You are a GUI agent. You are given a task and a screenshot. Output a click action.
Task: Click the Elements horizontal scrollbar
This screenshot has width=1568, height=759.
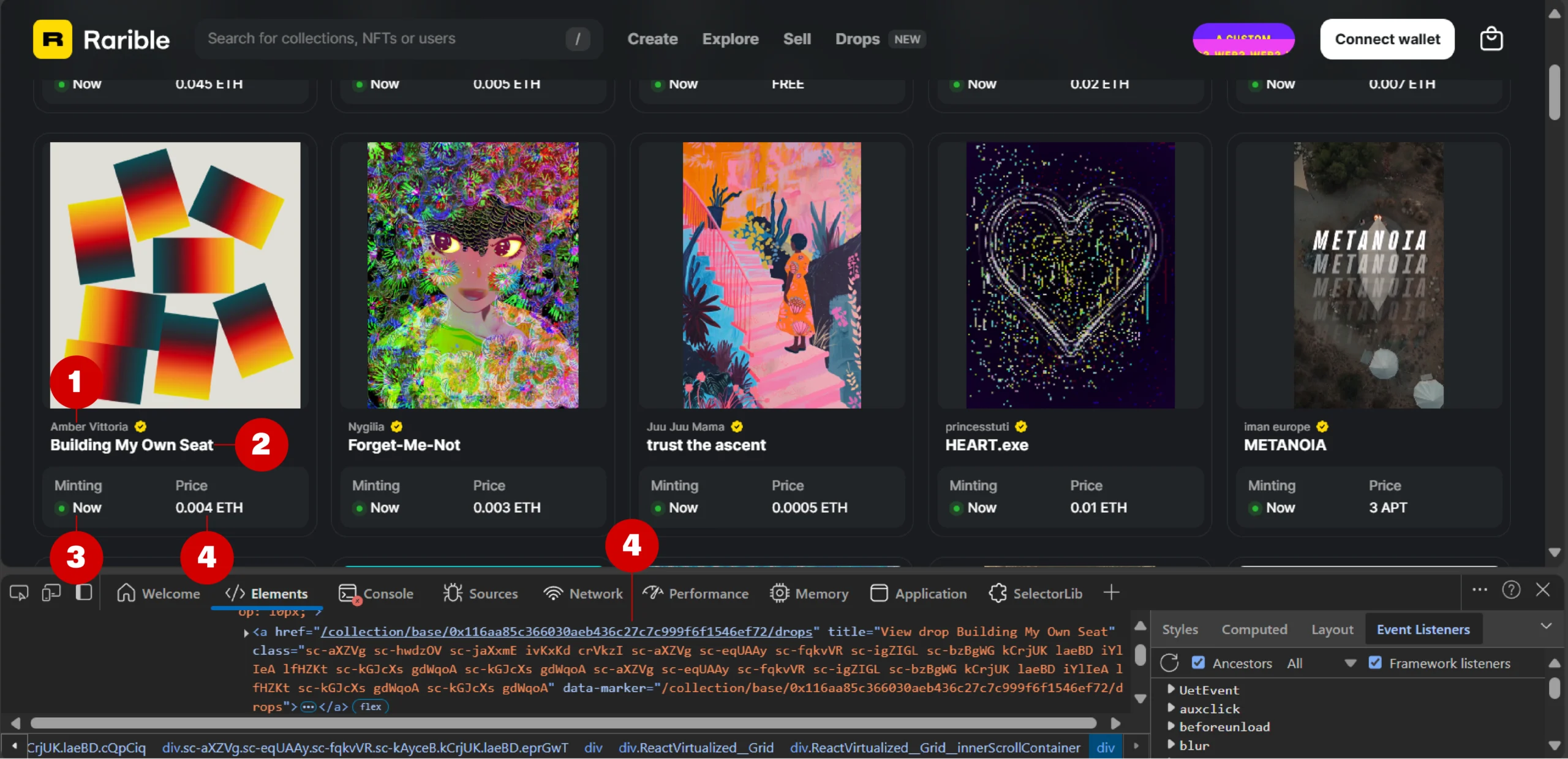click(x=563, y=723)
